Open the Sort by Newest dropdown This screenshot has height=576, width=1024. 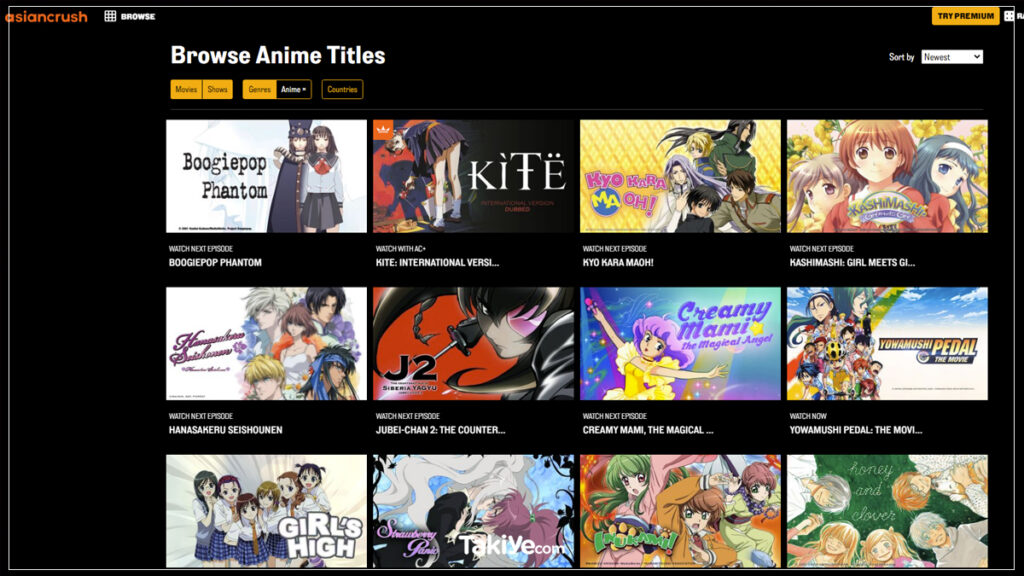pyautogui.click(x=952, y=57)
